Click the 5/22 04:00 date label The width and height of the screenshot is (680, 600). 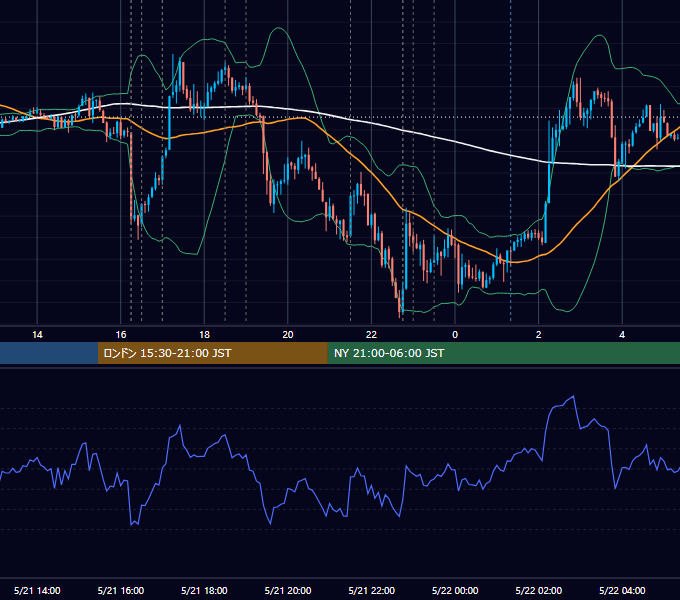622,590
